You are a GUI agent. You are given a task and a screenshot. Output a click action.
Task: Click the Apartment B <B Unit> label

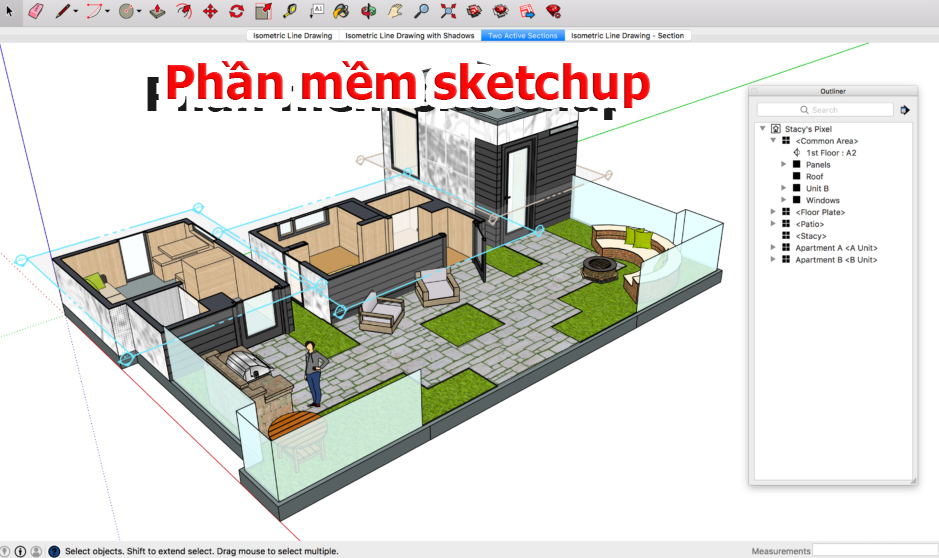click(x=837, y=260)
